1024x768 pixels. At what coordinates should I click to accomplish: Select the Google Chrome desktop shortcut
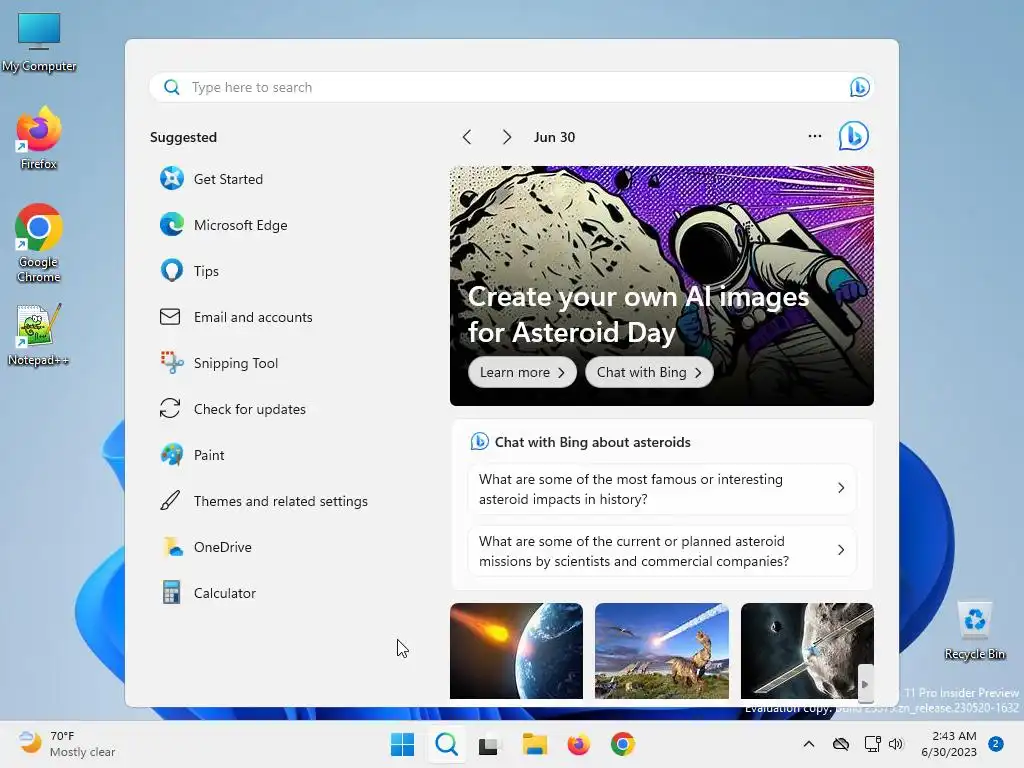tap(39, 243)
